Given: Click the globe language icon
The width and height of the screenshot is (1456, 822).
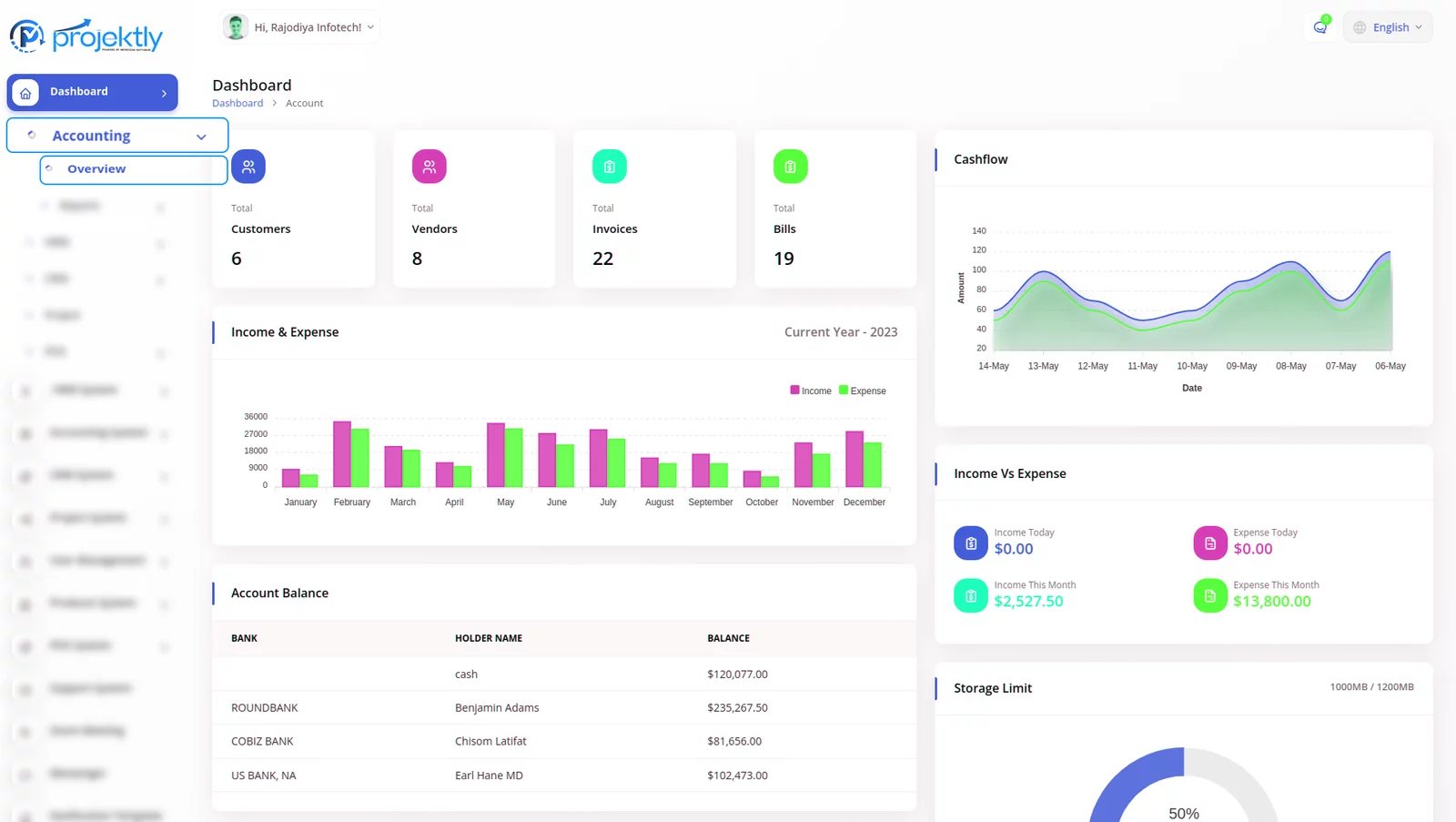Looking at the screenshot, I should pos(1360,27).
